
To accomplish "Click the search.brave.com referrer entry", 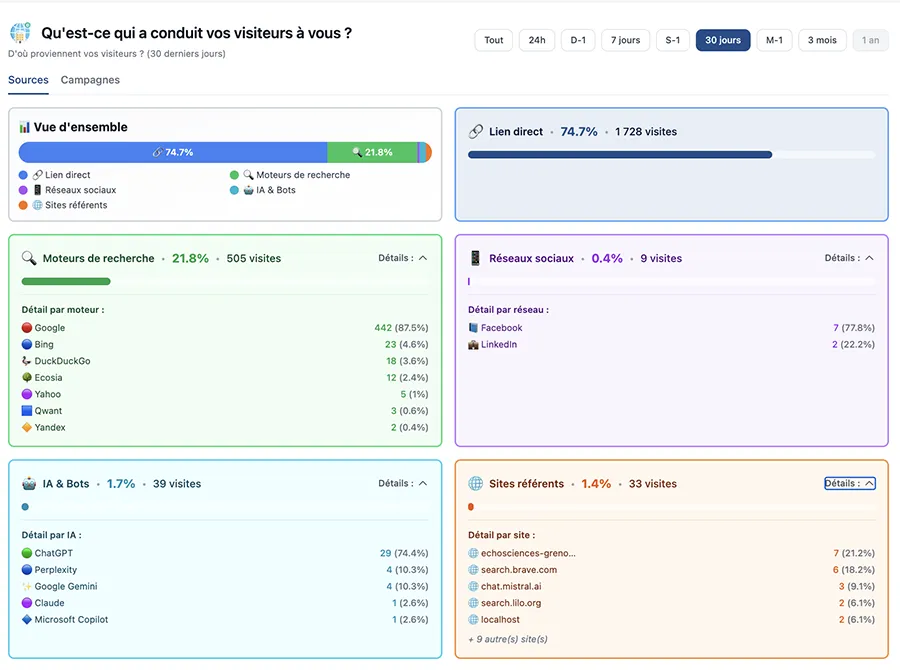I will point(518,570).
